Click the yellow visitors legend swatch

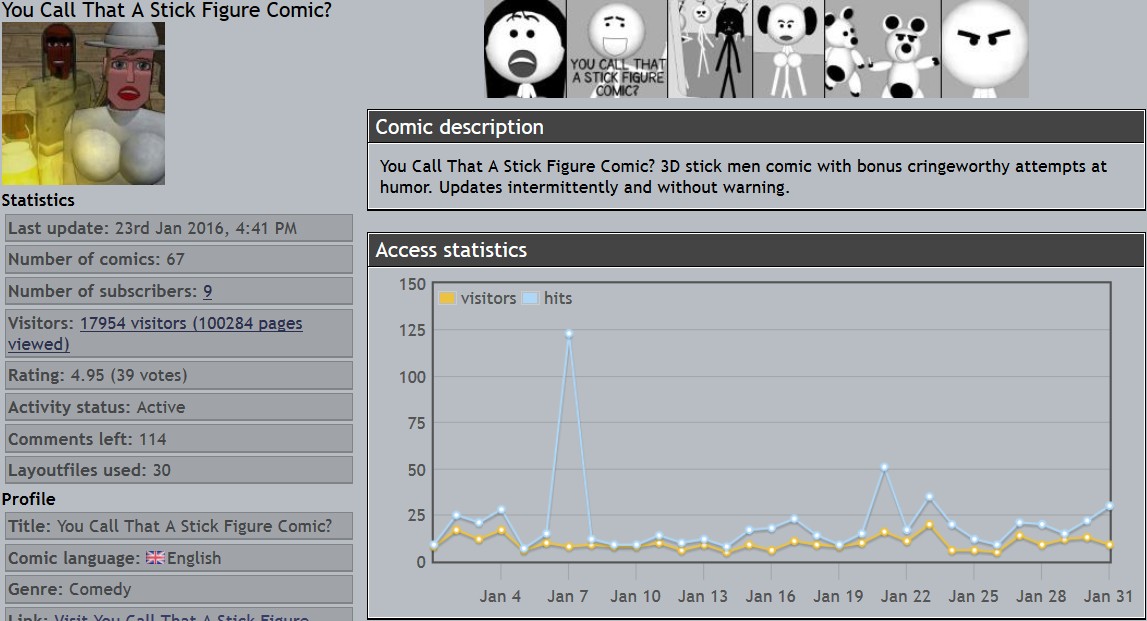click(447, 298)
